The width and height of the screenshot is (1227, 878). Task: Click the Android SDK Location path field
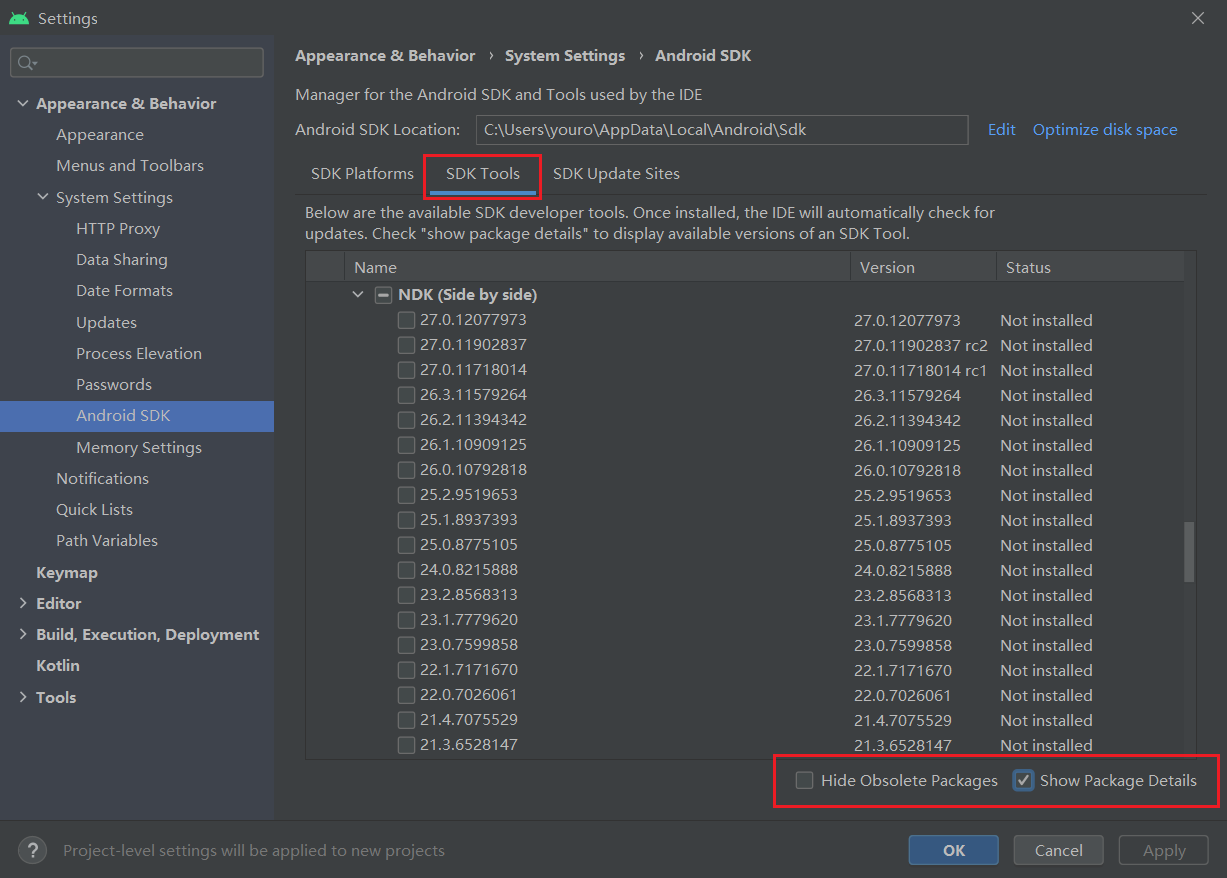coord(722,130)
